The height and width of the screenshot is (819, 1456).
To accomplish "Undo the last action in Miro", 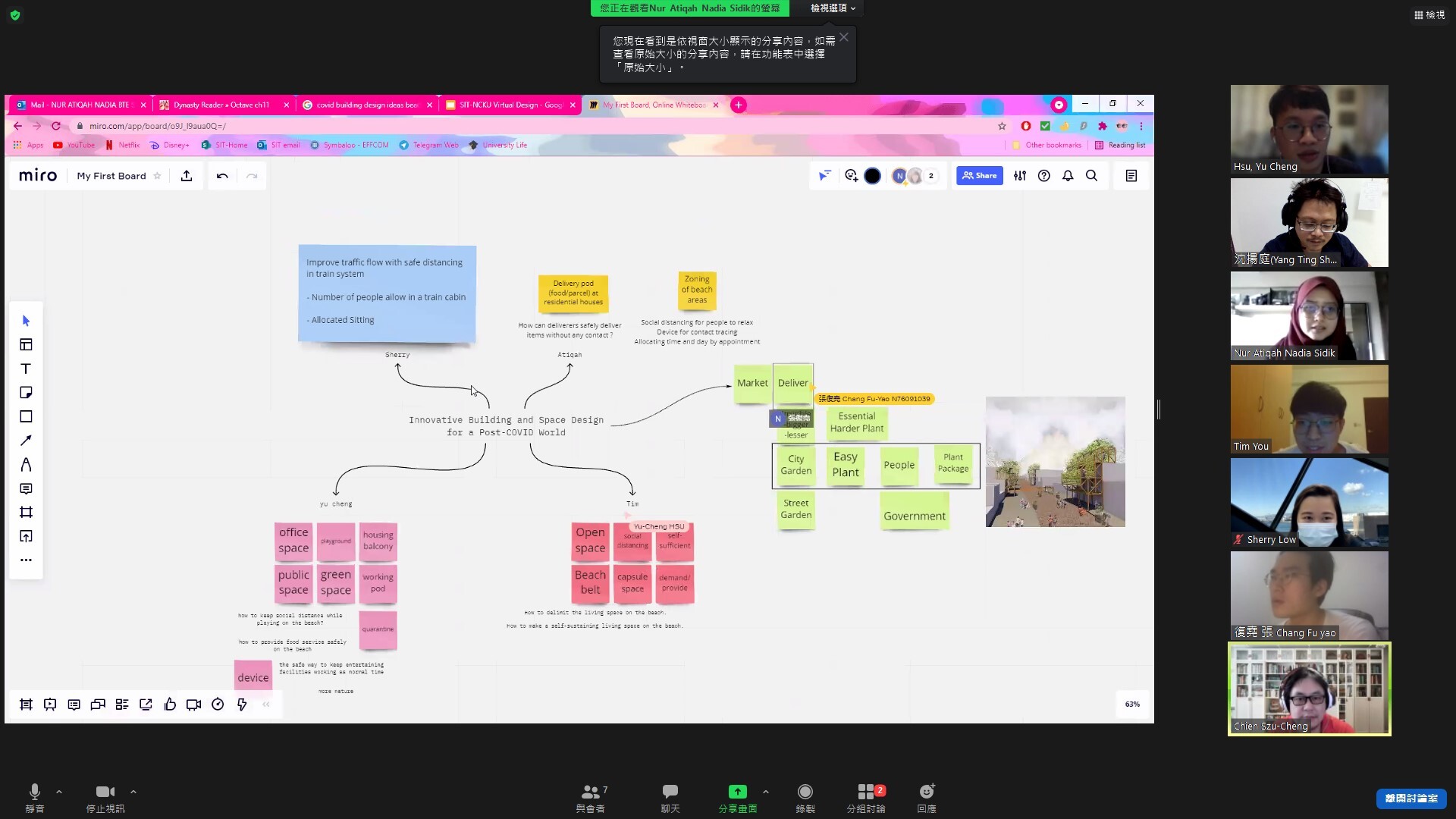I will coord(222,176).
